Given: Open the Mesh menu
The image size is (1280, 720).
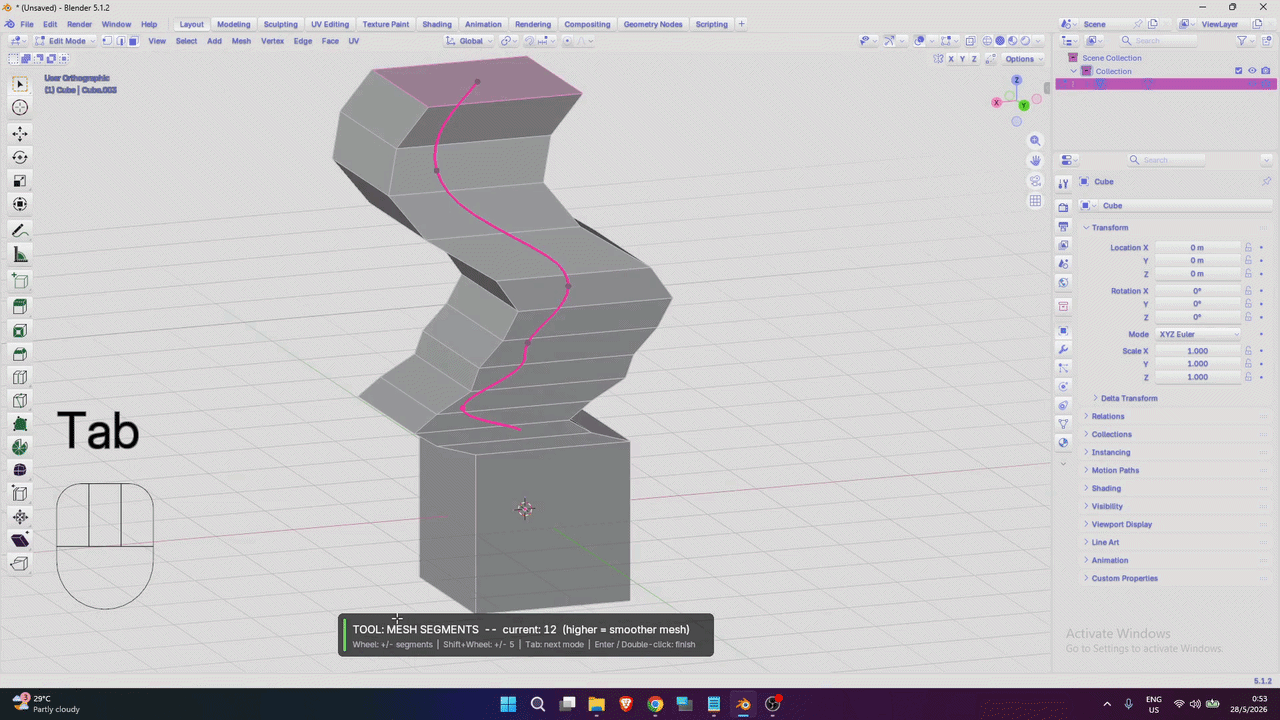Looking at the screenshot, I should pos(241,41).
